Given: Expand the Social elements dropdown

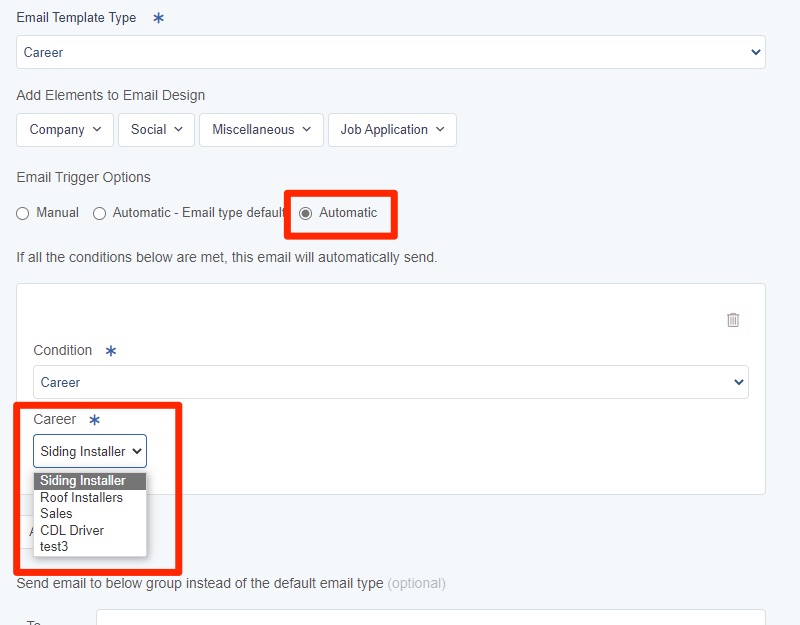Looking at the screenshot, I should (x=156, y=130).
